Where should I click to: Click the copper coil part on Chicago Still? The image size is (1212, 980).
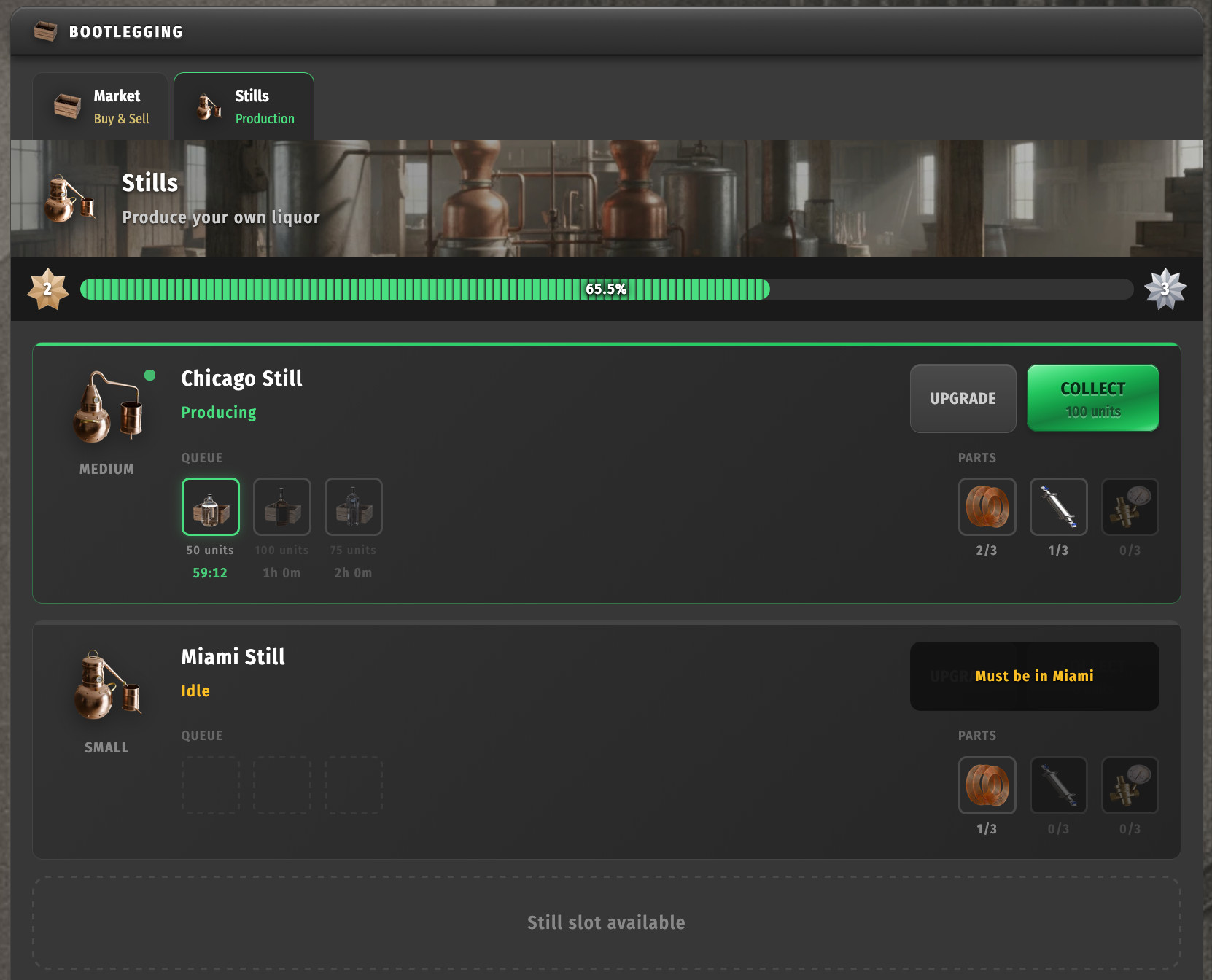(987, 507)
